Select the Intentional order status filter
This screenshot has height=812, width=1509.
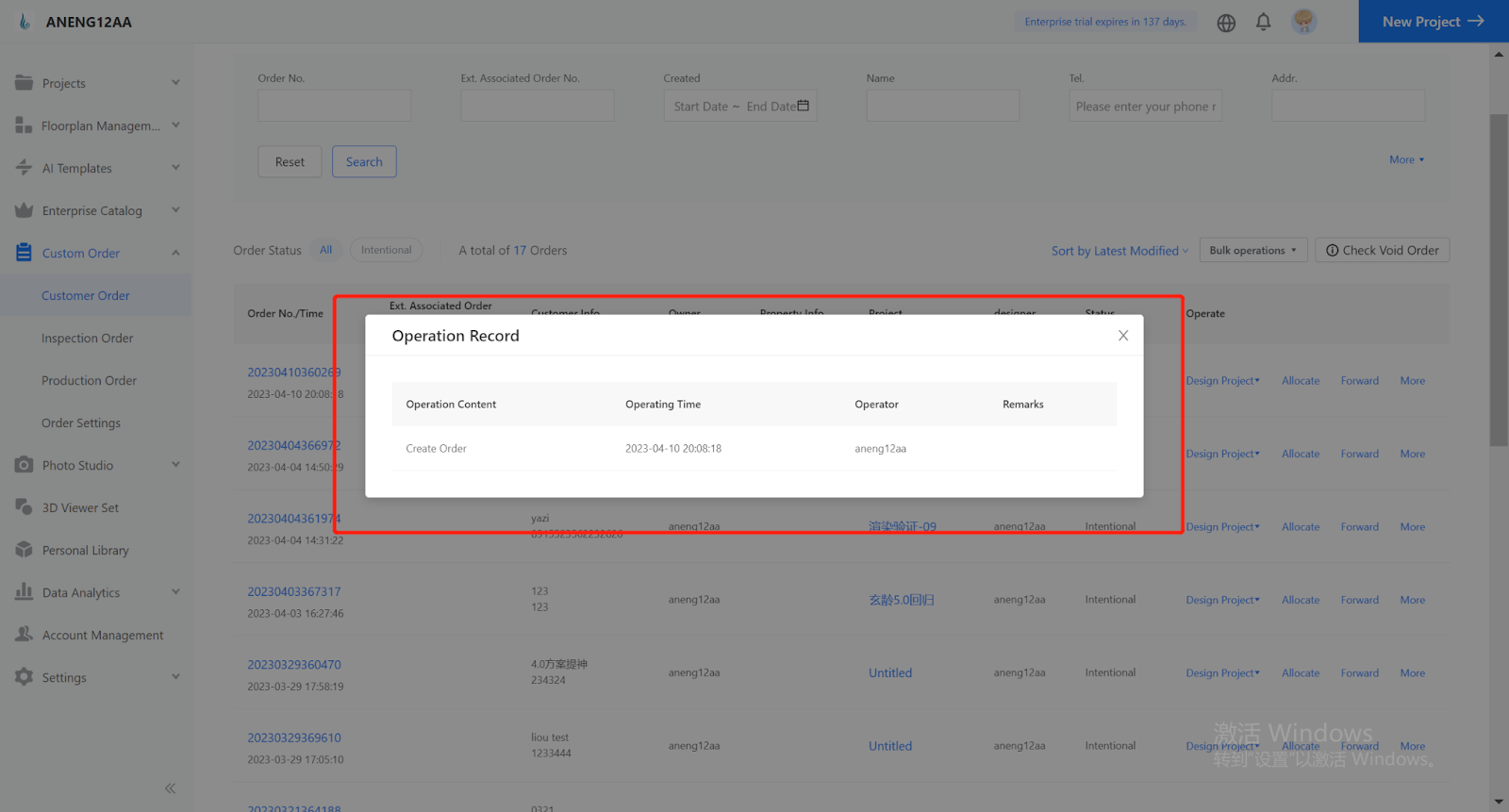[x=386, y=250]
